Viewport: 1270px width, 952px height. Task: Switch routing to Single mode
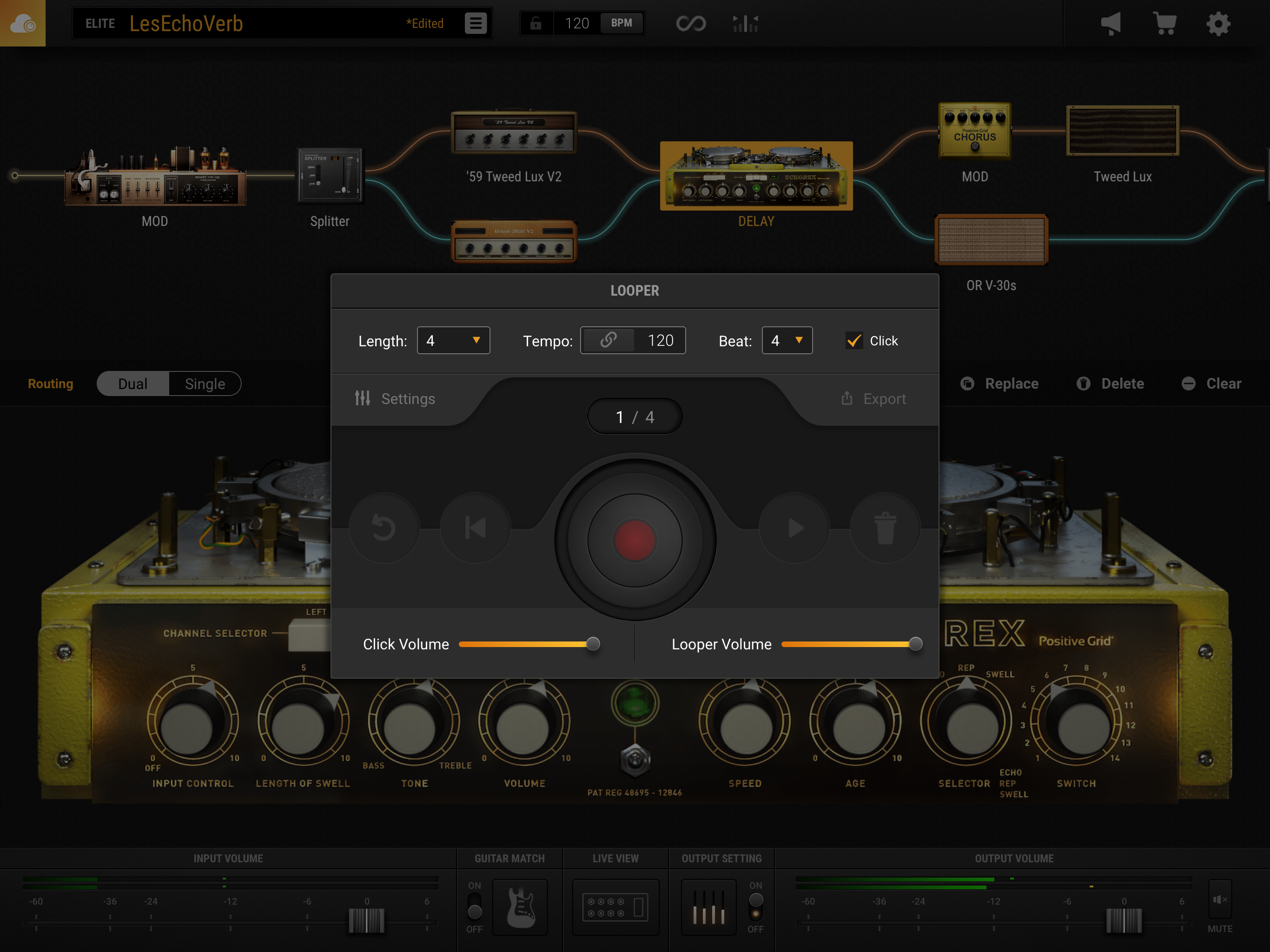point(205,383)
